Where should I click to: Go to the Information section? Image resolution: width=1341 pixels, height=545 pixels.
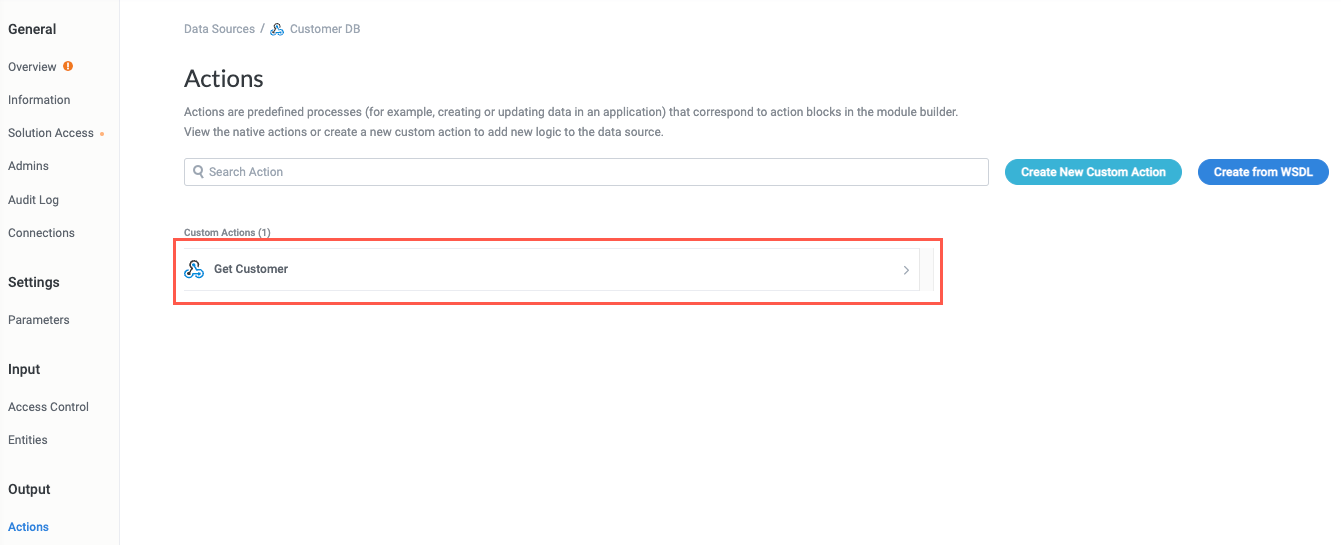click(39, 100)
